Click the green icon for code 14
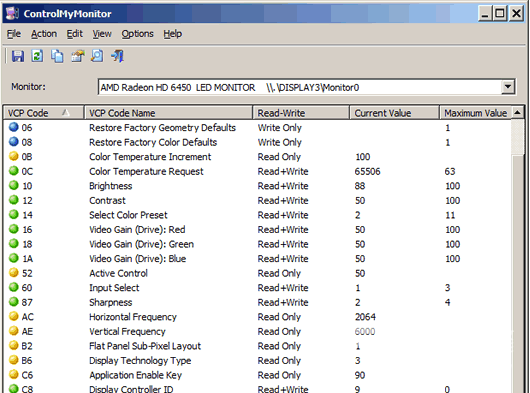 (14, 214)
